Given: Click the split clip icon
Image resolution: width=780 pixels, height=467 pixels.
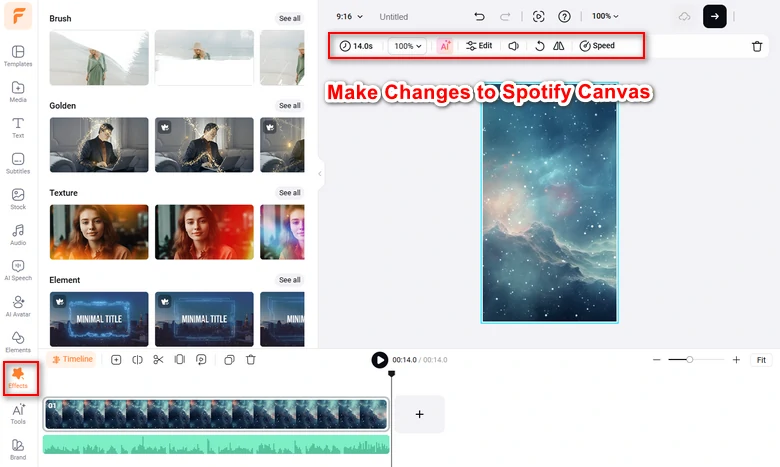Looking at the screenshot, I should [x=137, y=360].
